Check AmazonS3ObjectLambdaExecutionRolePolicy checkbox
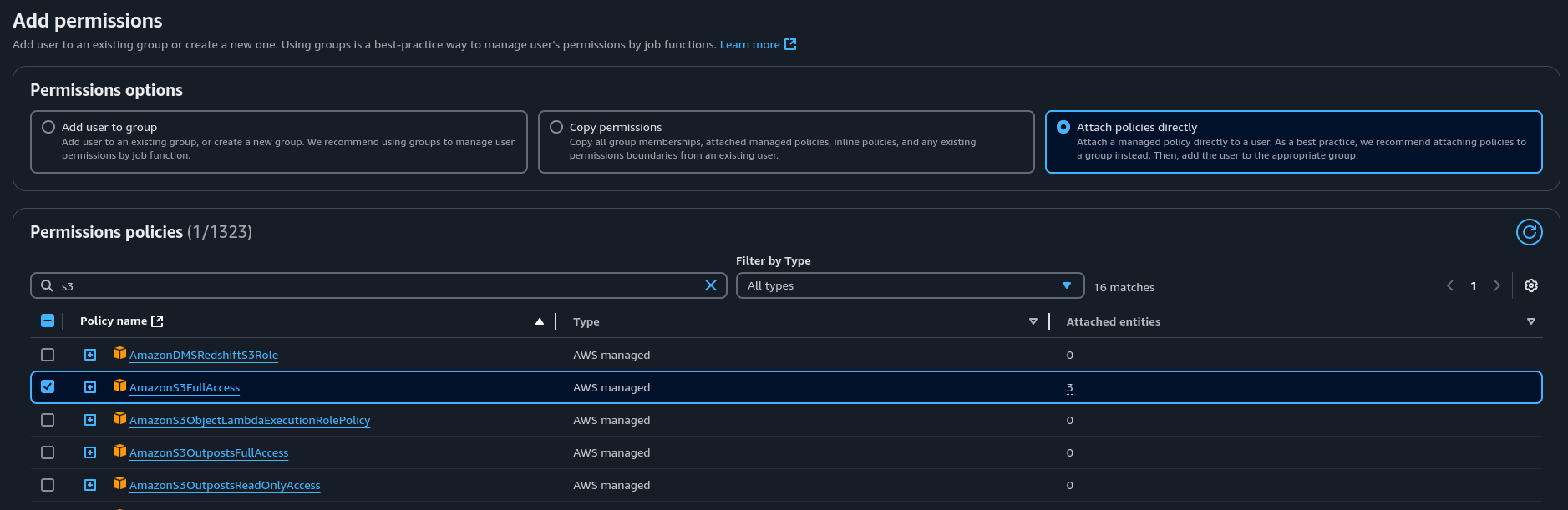This screenshot has height=510, width=1568. coord(48,420)
